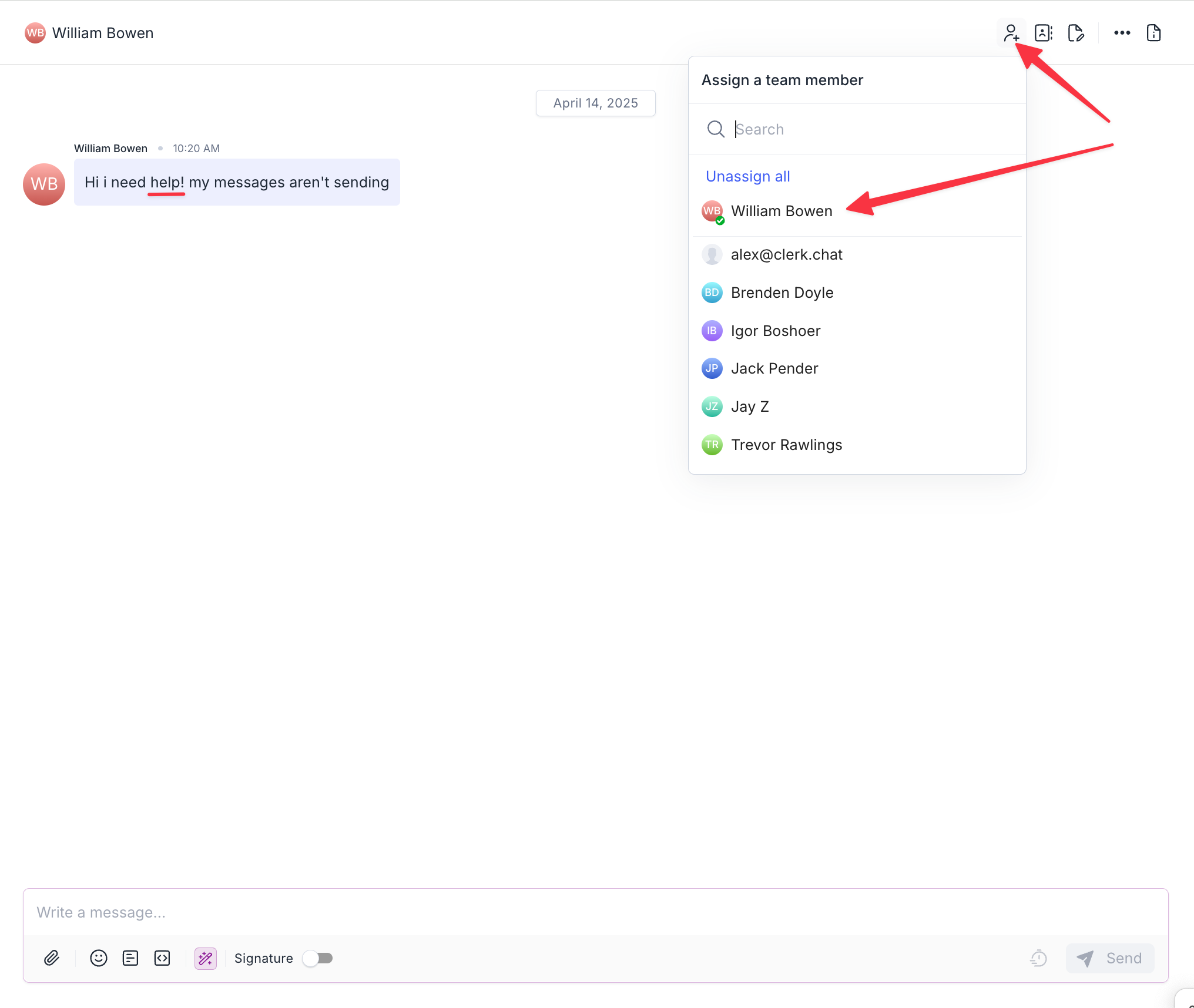The image size is (1194, 1008).
Task: Click the WB avatar in the header
Action: point(35,33)
